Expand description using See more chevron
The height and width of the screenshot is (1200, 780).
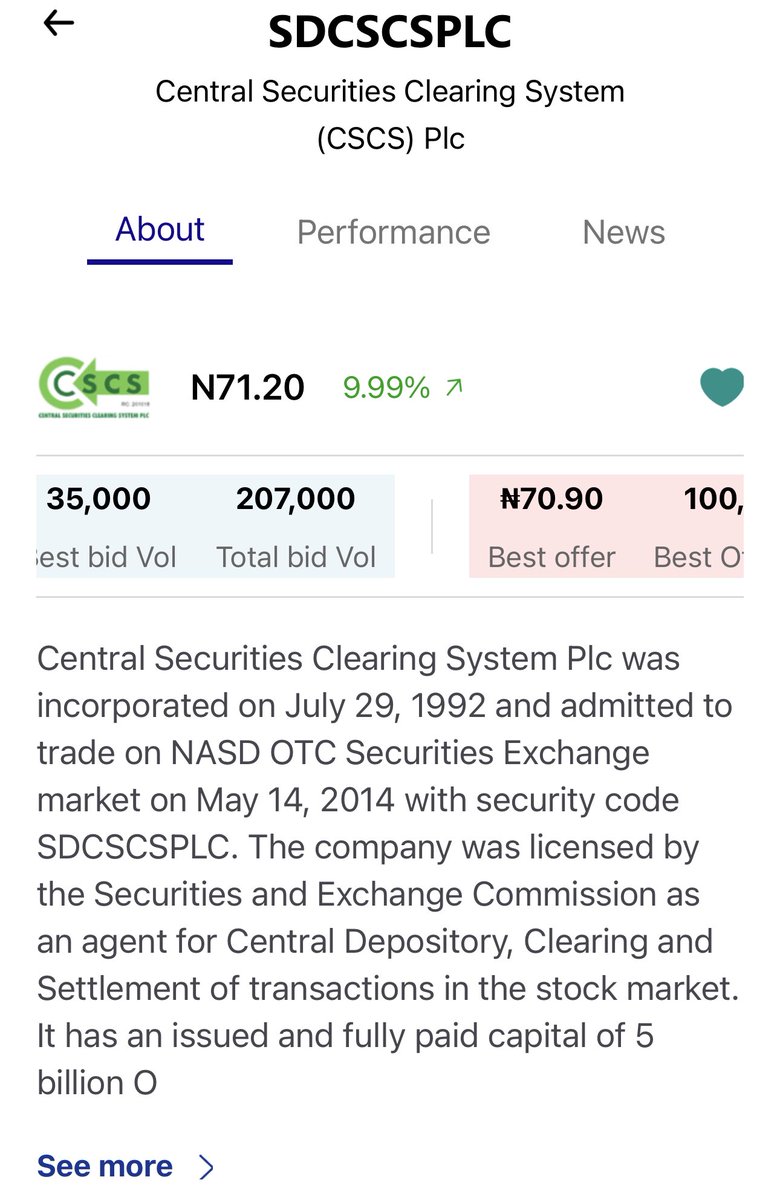click(207, 1167)
